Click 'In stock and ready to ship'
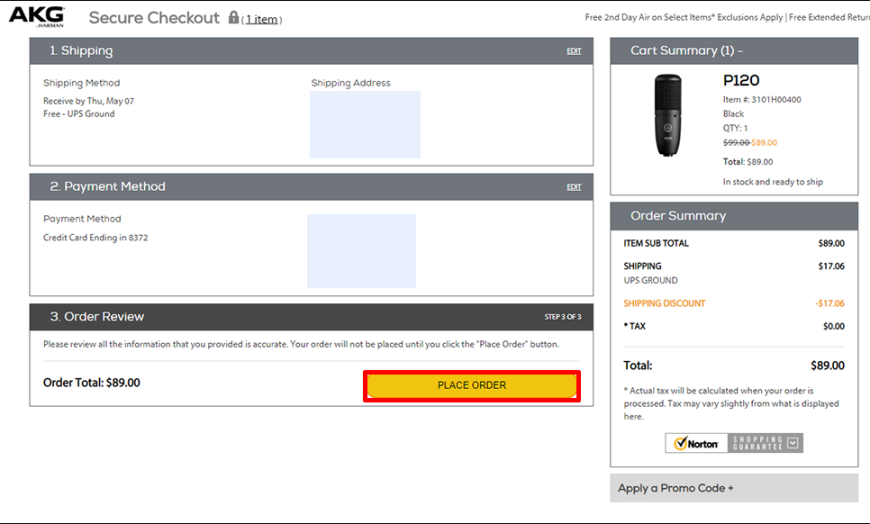Screen dimensions: 870x524 point(773,182)
